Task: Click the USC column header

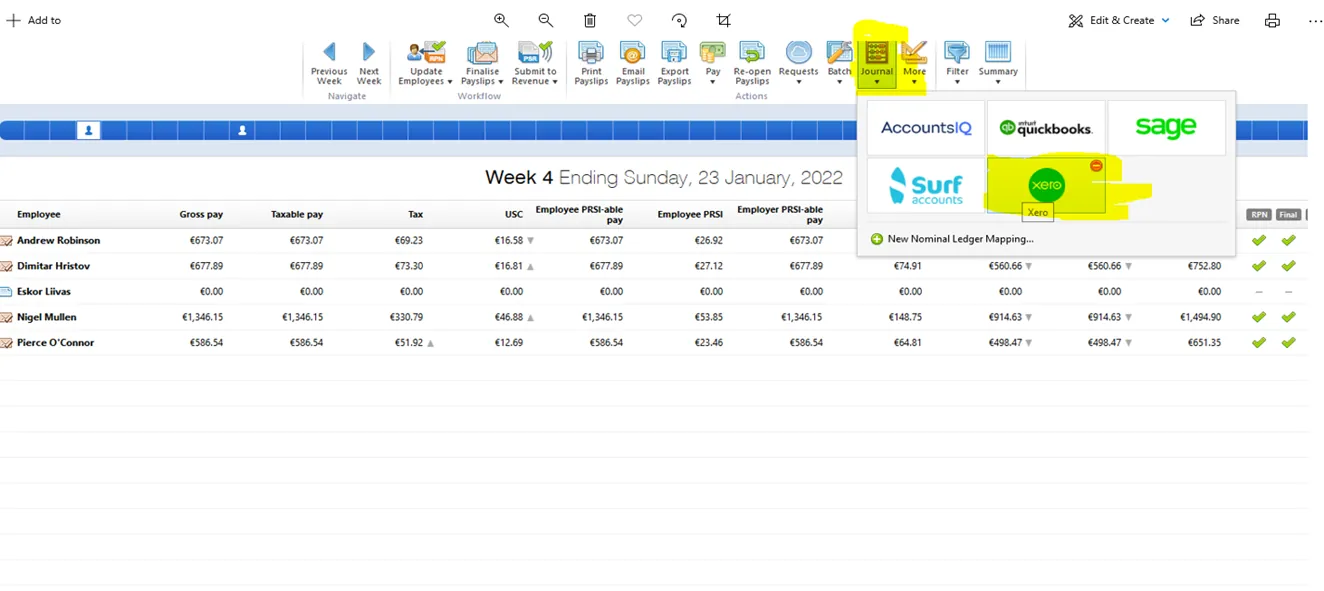Action: pos(514,214)
